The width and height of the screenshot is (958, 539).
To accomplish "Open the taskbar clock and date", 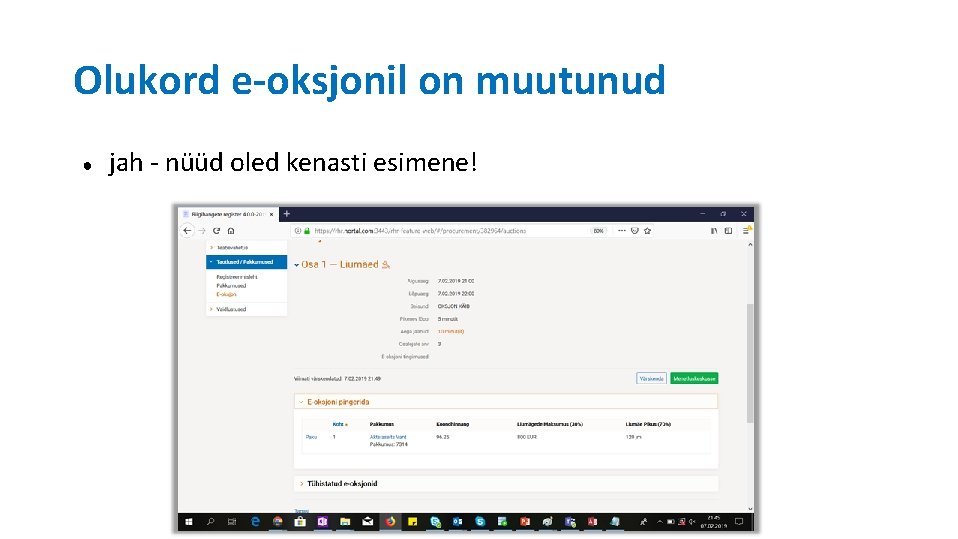I will tap(714, 521).
